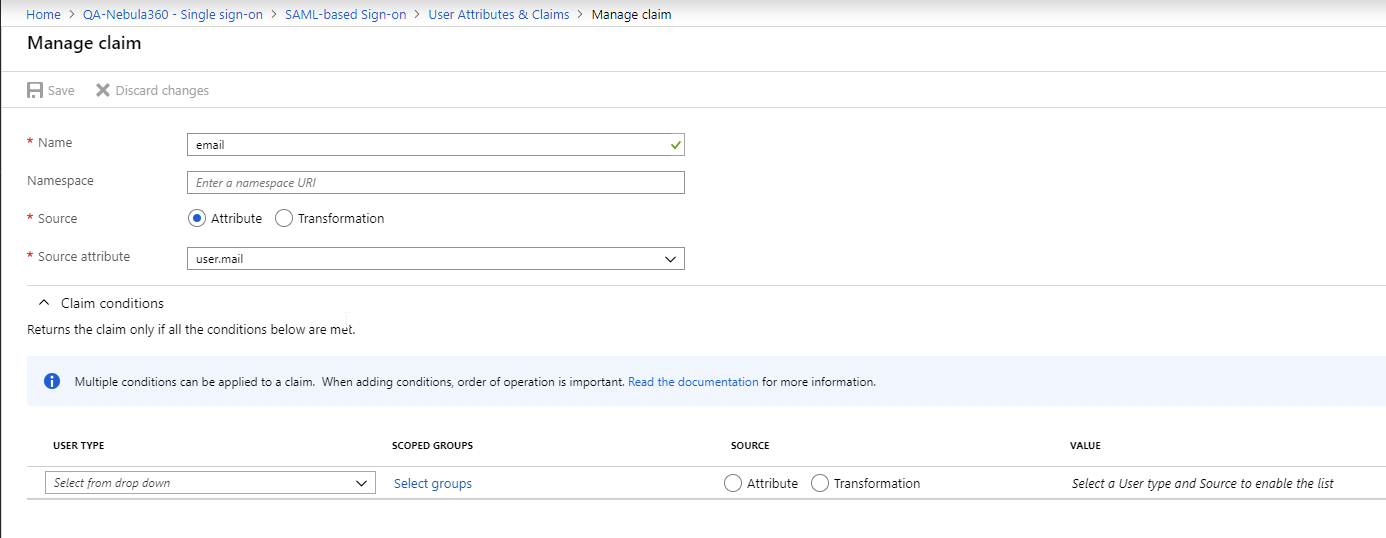Open the Source attribute dropdown arrow
Viewport: 1386px width, 538px height.
pyautogui.click(x=671, y=259)
